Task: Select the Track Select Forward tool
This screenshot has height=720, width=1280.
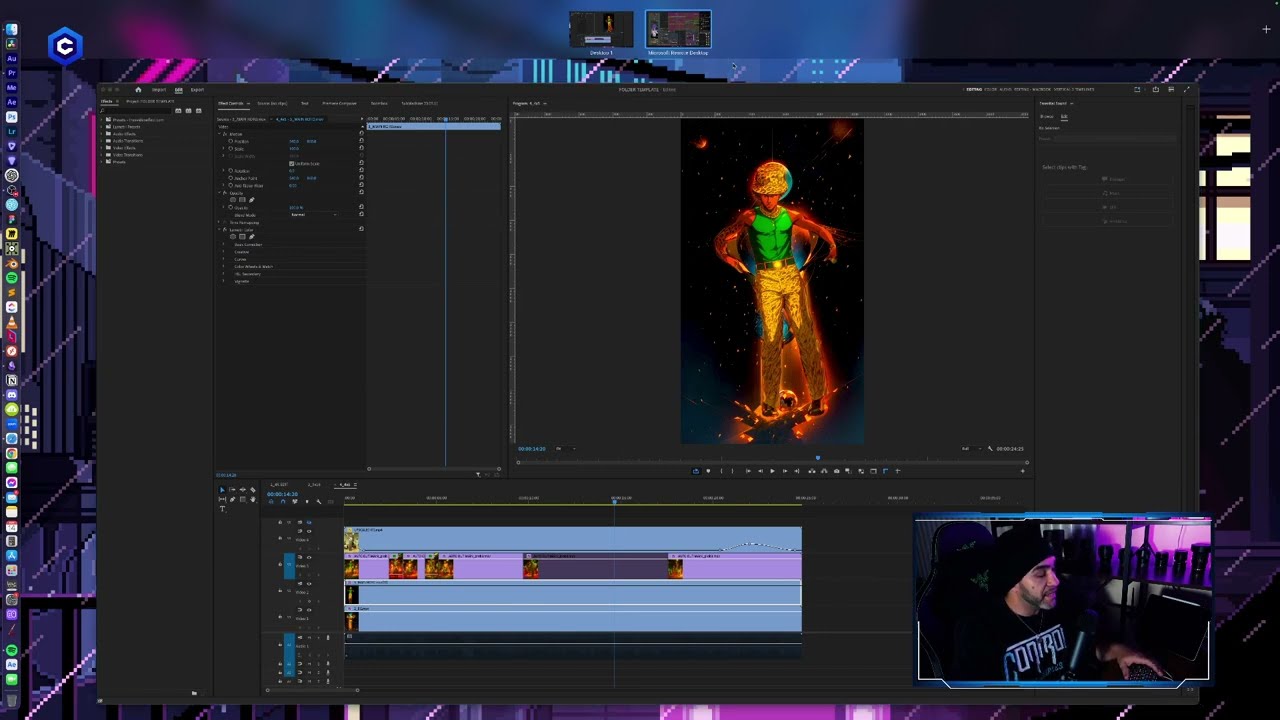Action: pos(232,489)
